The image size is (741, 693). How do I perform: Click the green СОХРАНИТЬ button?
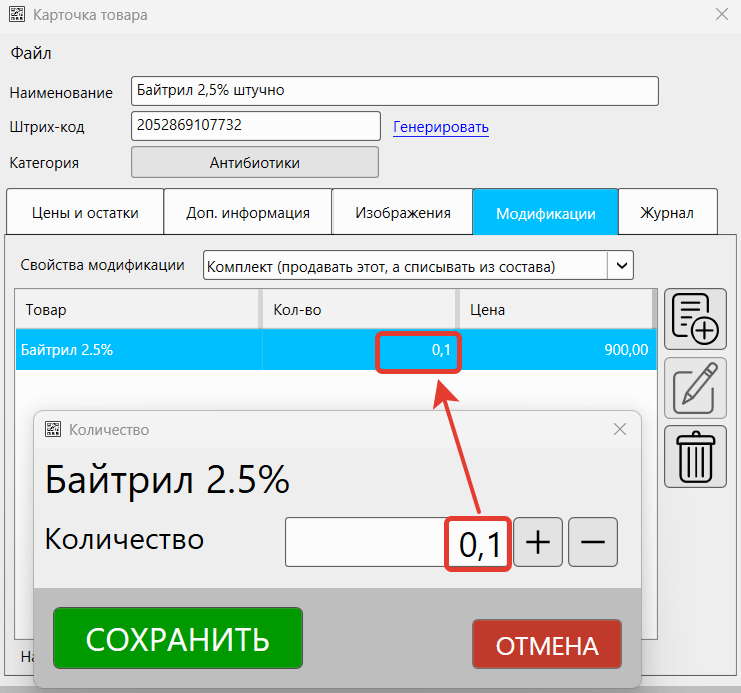click(177, 638)
